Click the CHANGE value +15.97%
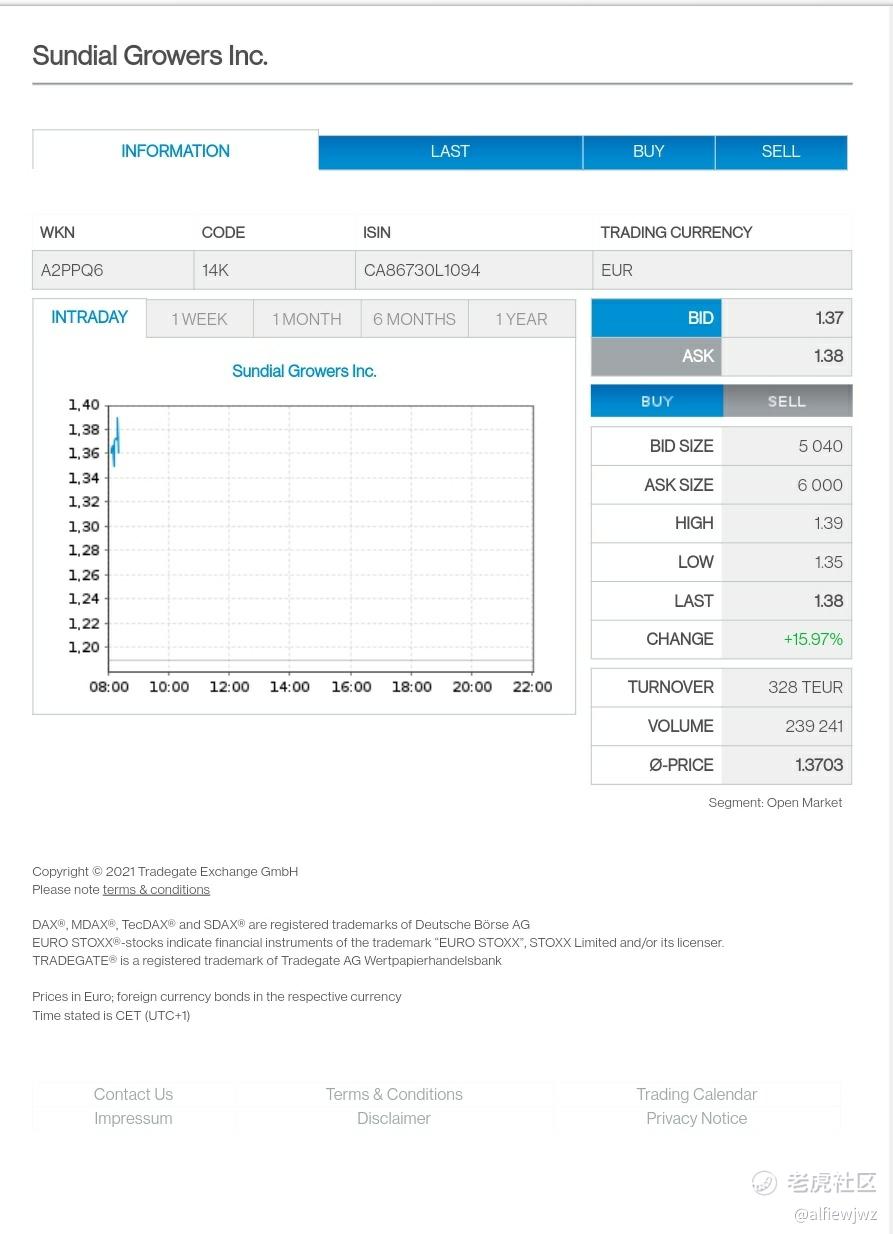The image size is (893, 1234). (813, 639)
